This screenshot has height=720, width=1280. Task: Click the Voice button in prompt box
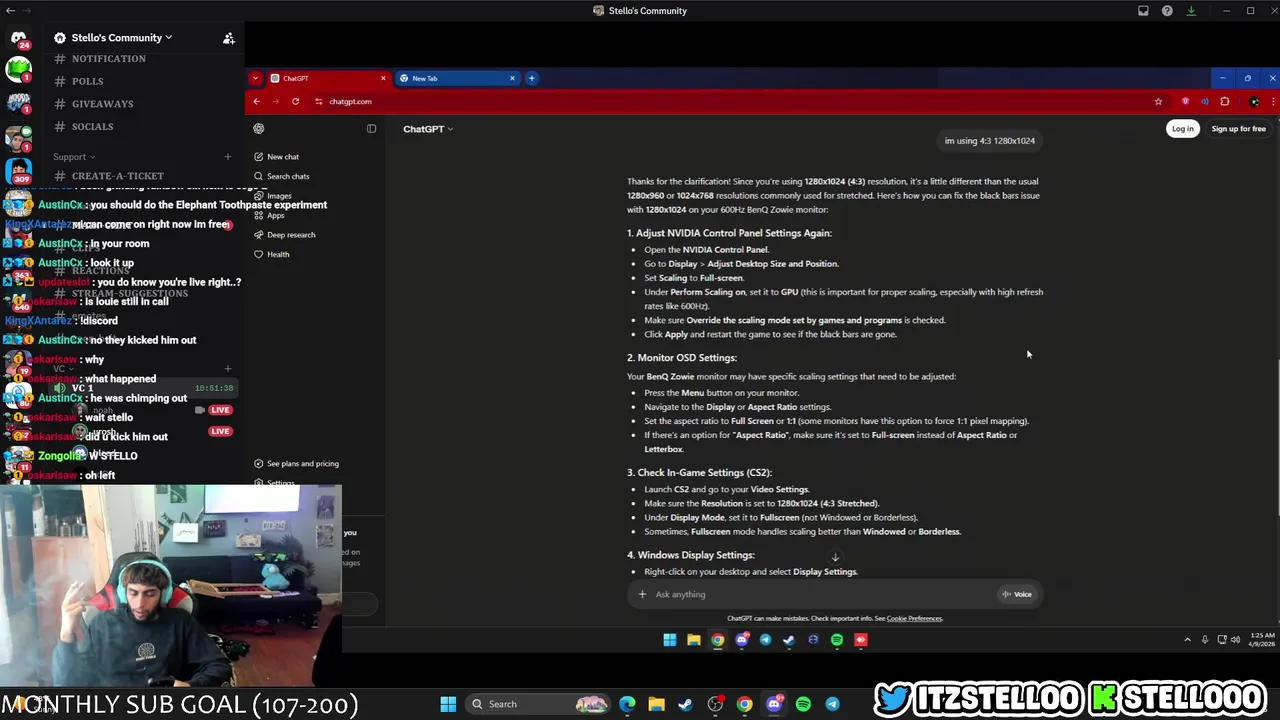point(1017,594)
